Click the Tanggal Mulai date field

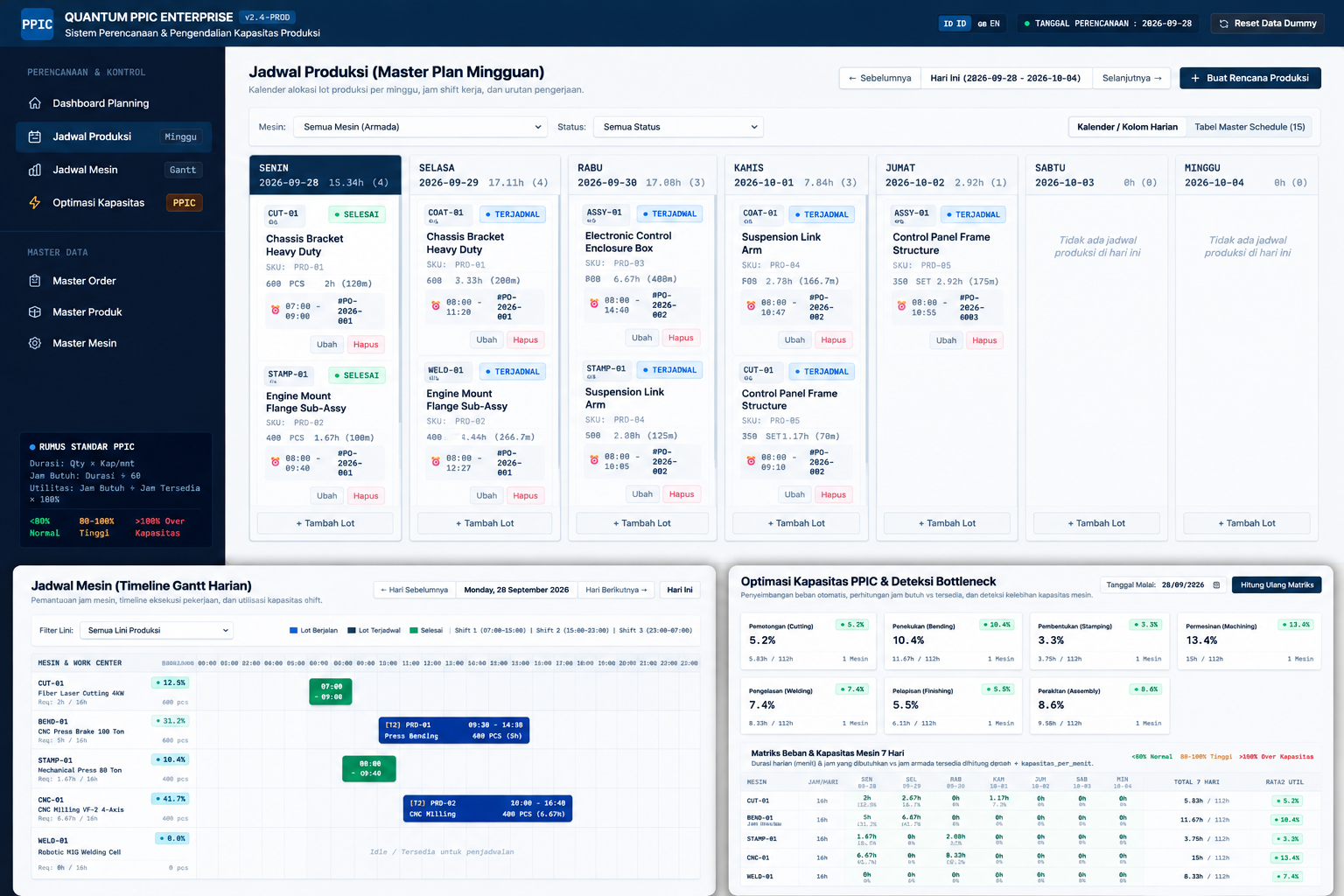1190,585
